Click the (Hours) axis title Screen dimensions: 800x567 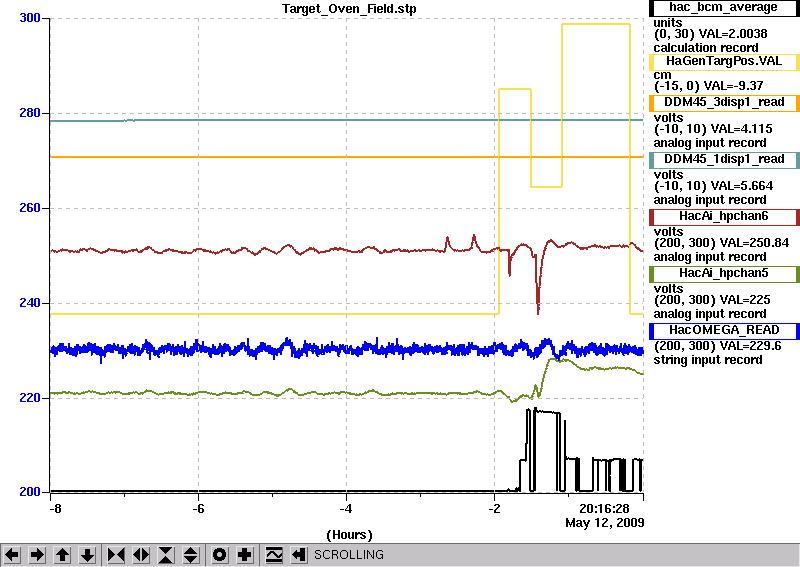point(349,535)
